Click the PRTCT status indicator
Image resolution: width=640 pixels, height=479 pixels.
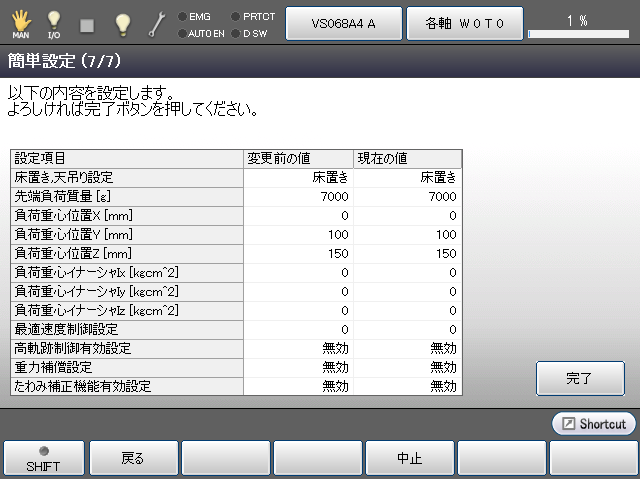[x=253, y=16]
